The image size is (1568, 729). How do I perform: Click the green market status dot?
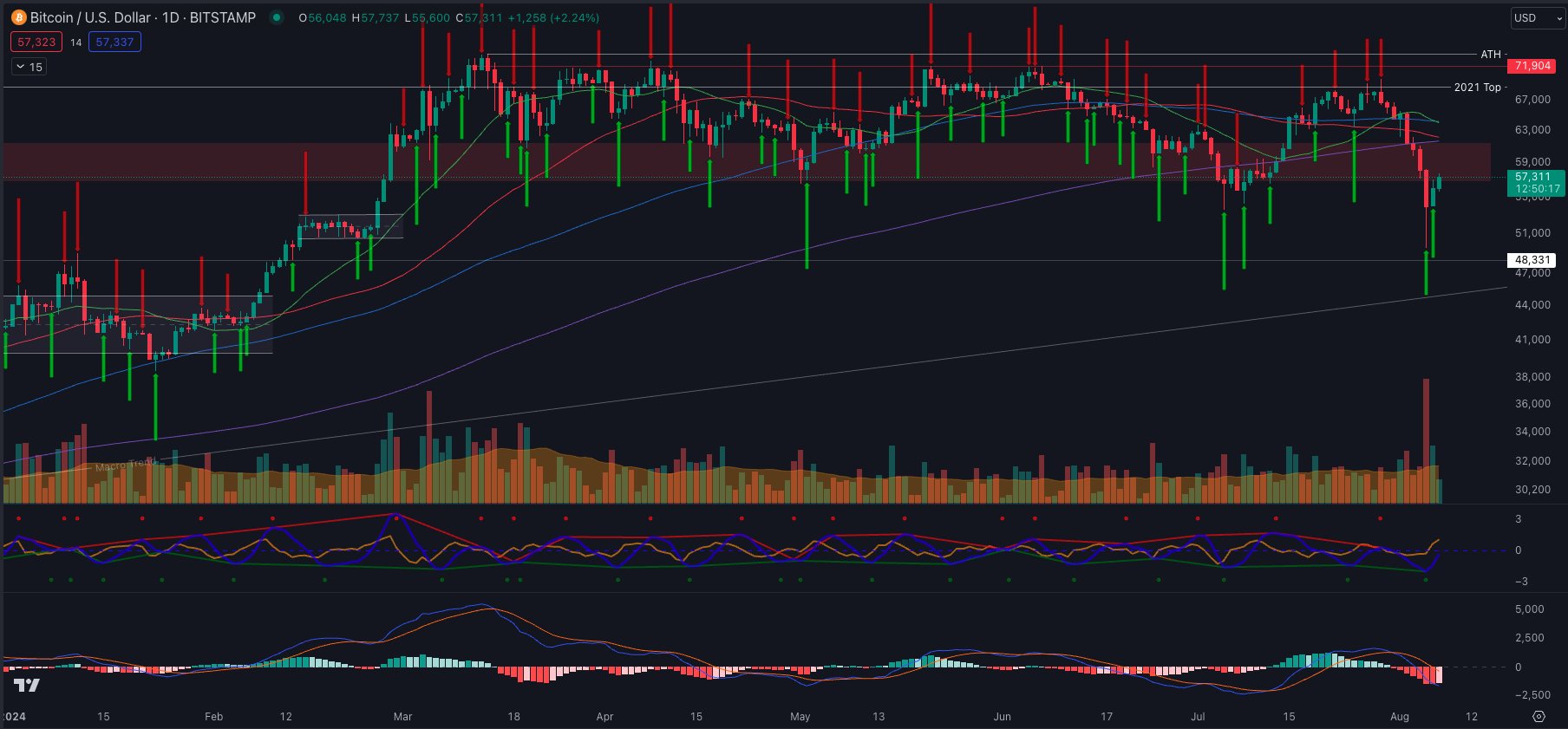[276, 17]
